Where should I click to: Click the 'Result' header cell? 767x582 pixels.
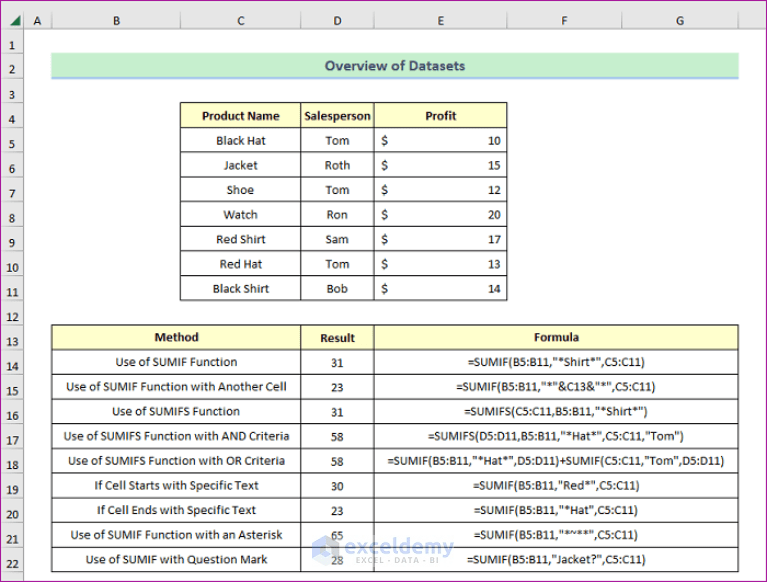[x=338, y=337]
